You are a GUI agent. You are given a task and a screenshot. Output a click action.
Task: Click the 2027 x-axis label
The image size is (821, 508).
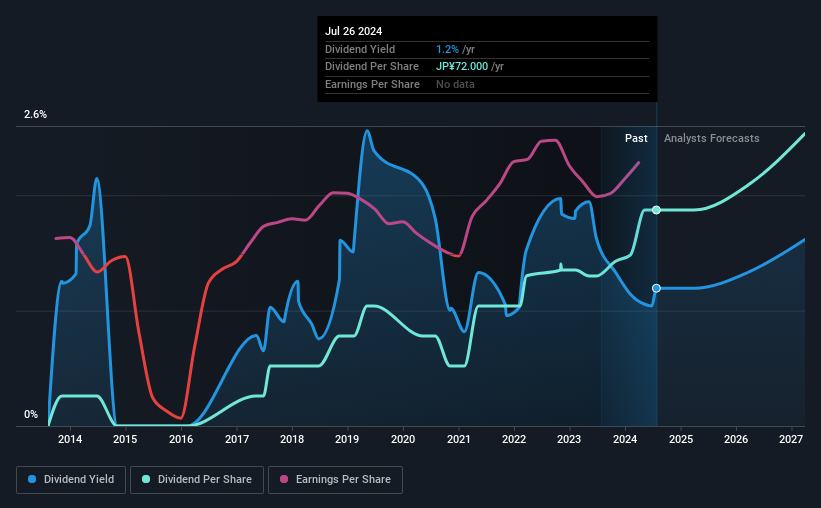[x=791, y=439]
